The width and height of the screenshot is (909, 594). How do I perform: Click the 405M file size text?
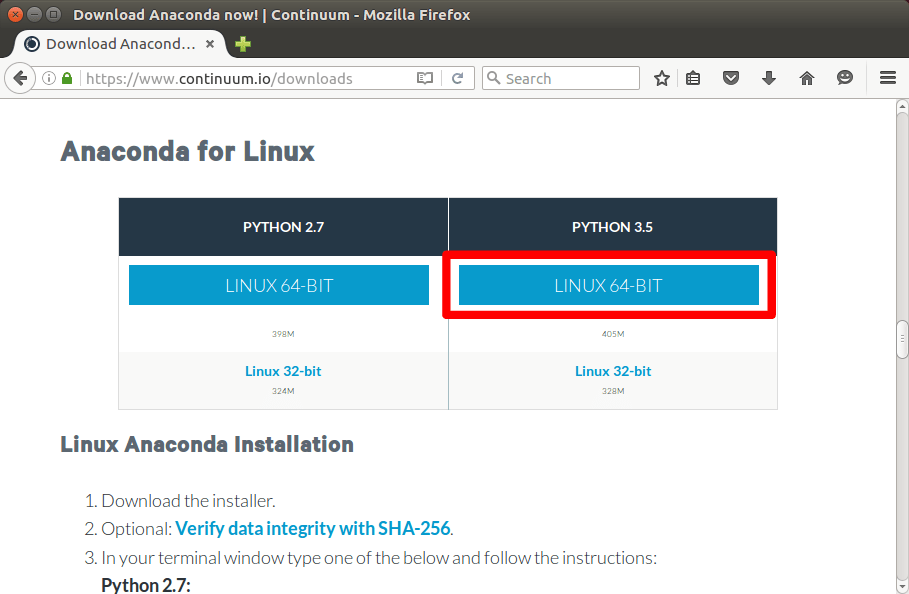613,334
